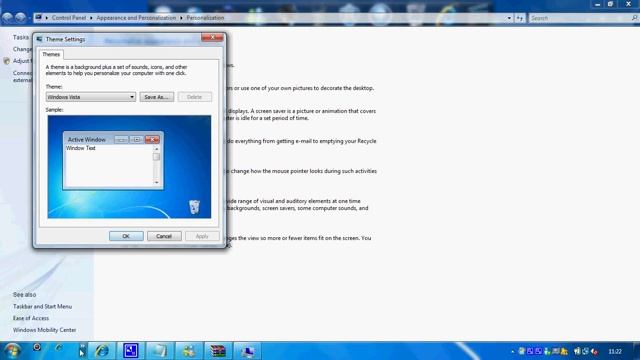Show hidden tray icons arrow
The height and width of the screenshot is (360, 640).
coord(512,351)
